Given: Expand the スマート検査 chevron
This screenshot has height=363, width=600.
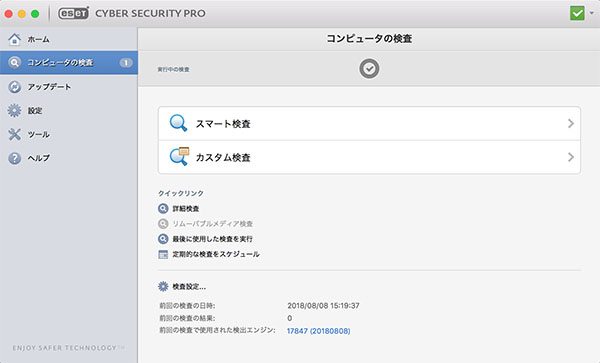Looking at the screenshot, I should click(x=571, y=123).
